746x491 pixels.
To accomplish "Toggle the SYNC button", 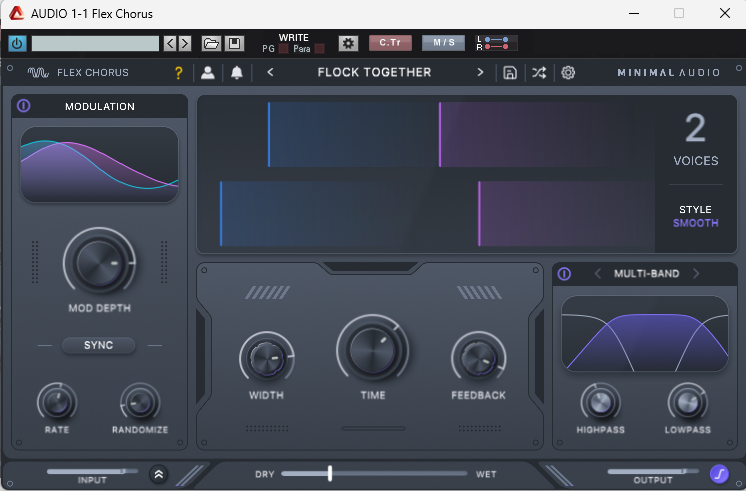I will [98, 345].
